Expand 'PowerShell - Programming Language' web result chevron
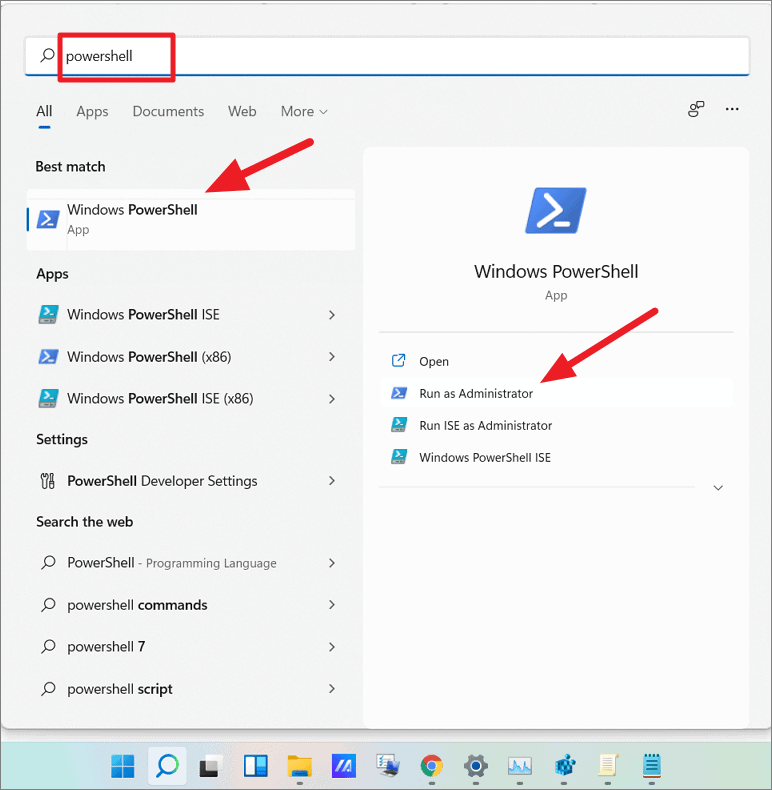Screen dimensions: 772x790 tap(332, 563)
